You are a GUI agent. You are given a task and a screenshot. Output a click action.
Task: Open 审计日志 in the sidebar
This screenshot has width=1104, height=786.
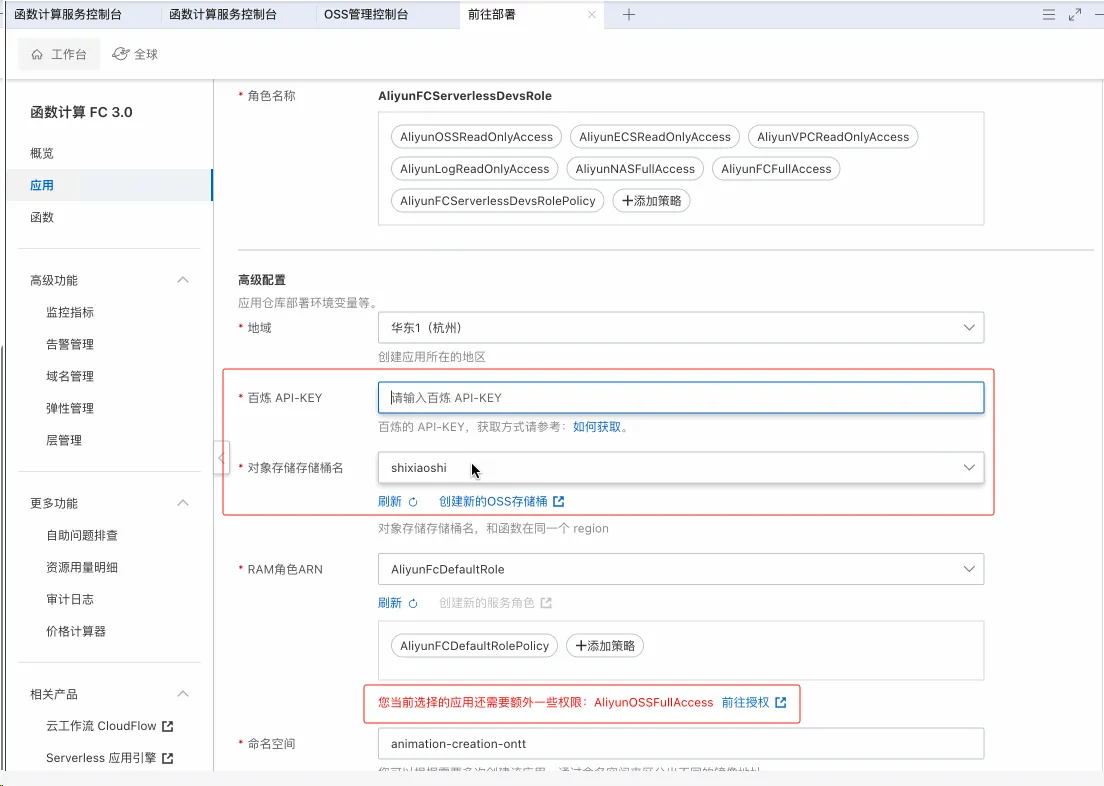pos(70,599)
